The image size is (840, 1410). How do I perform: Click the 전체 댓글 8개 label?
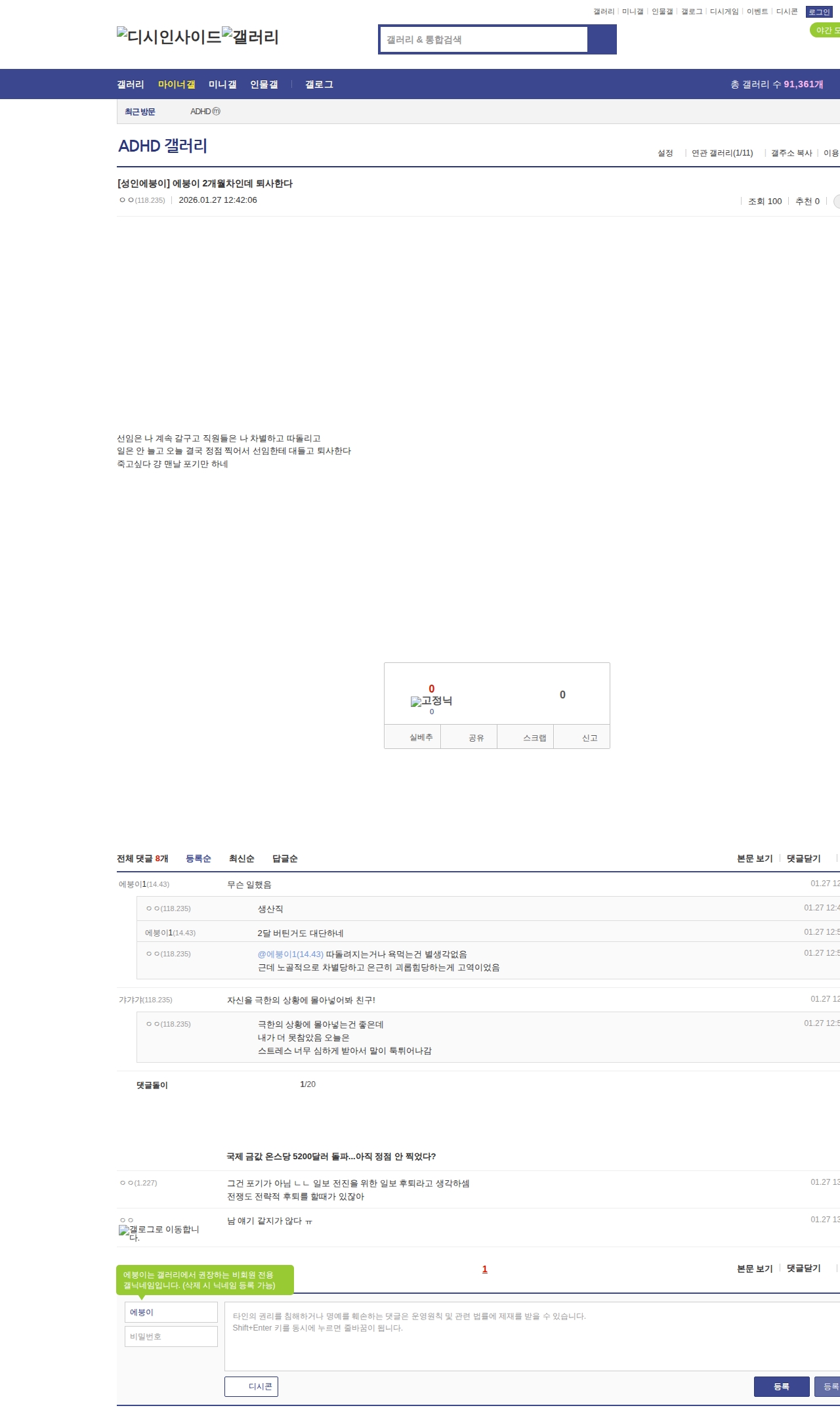[x=142, y=859]
